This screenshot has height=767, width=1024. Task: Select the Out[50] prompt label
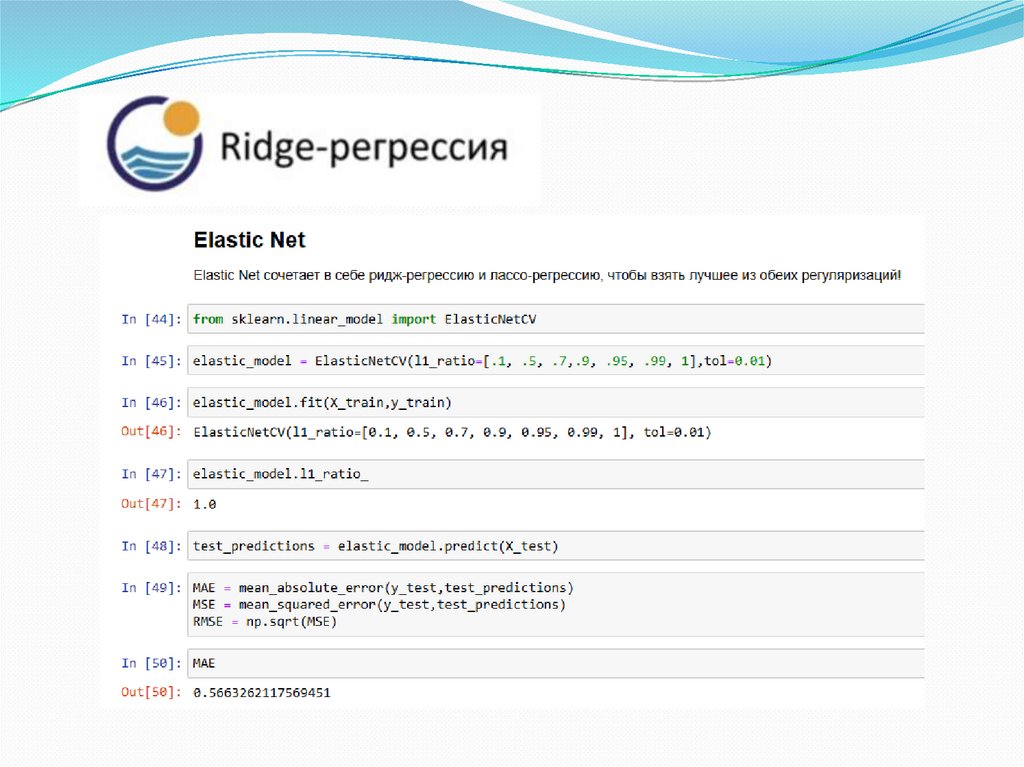point(151,692)
